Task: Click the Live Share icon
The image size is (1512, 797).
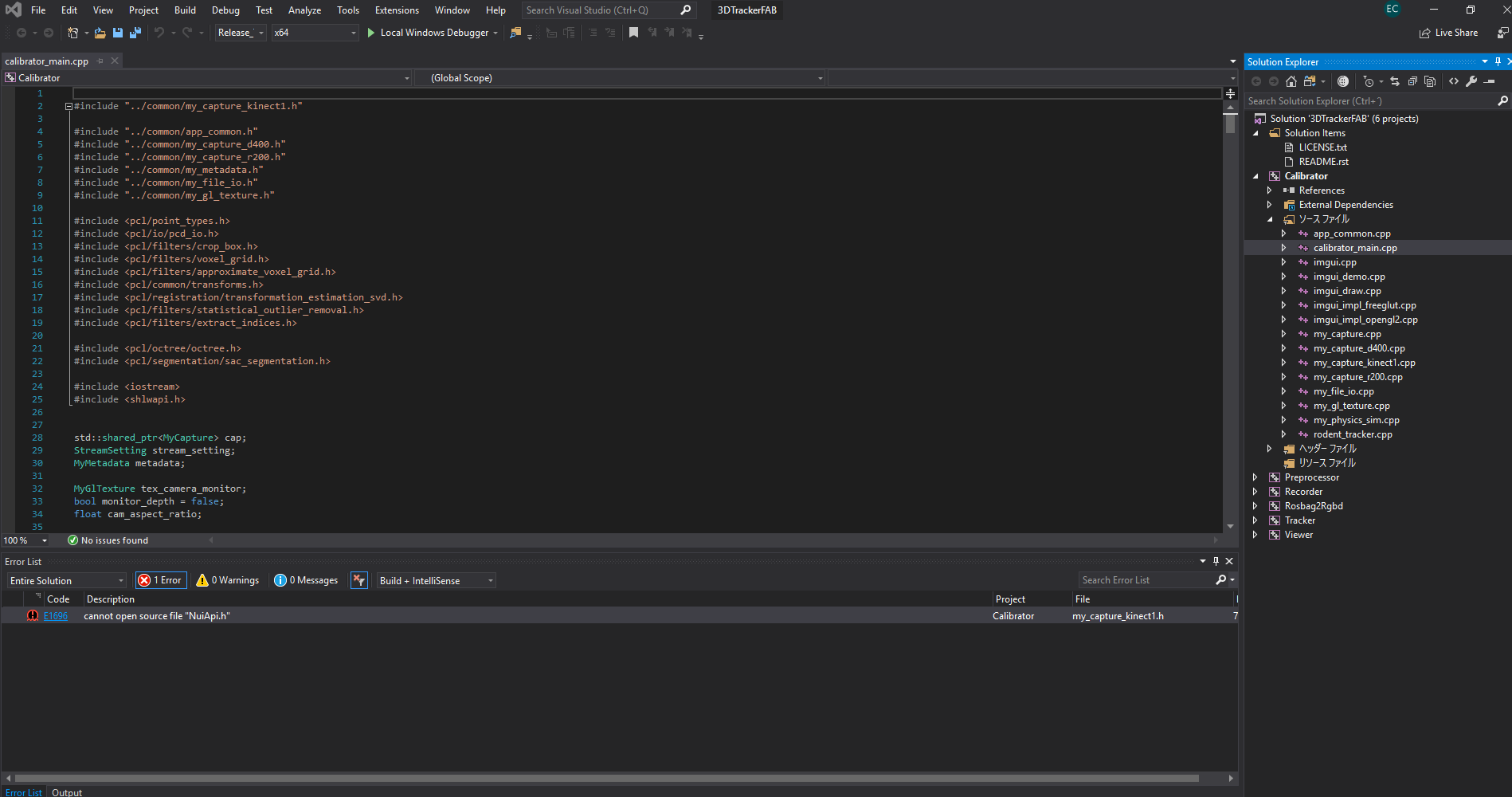Action: pos(1424,33)
